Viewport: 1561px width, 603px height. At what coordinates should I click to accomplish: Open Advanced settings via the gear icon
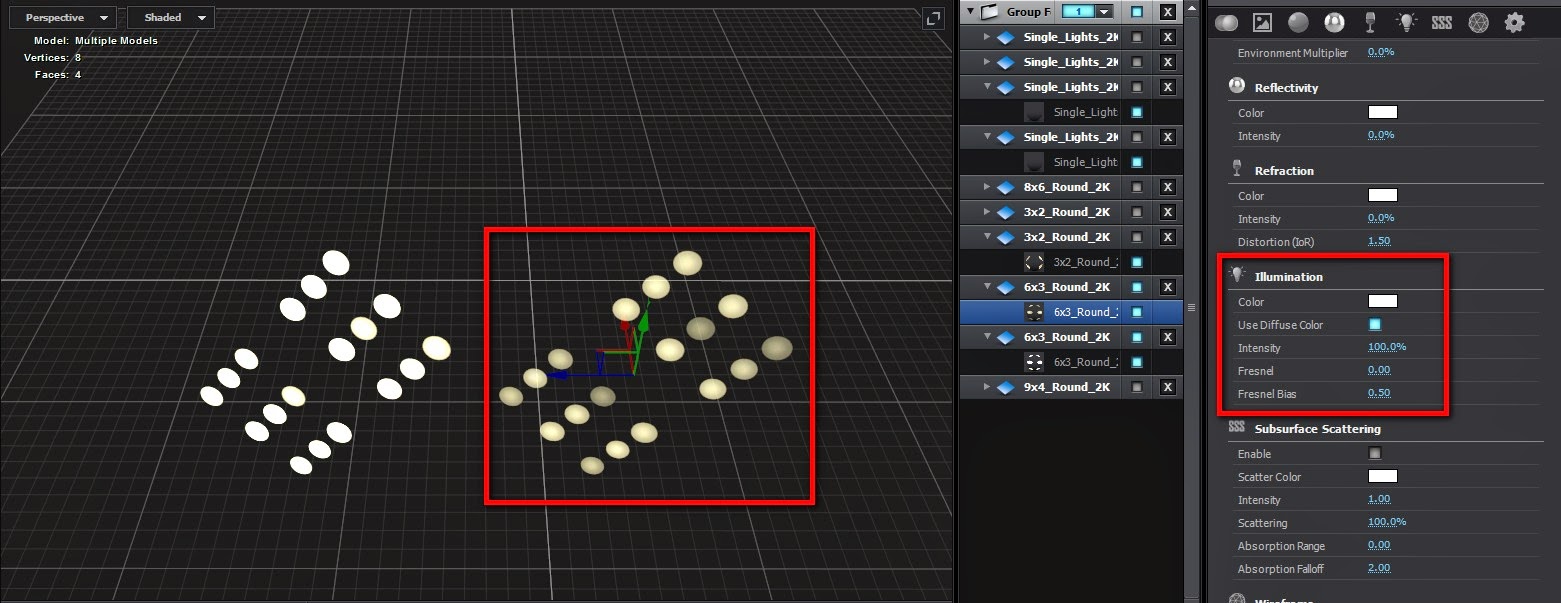(x=1514, y=22)
